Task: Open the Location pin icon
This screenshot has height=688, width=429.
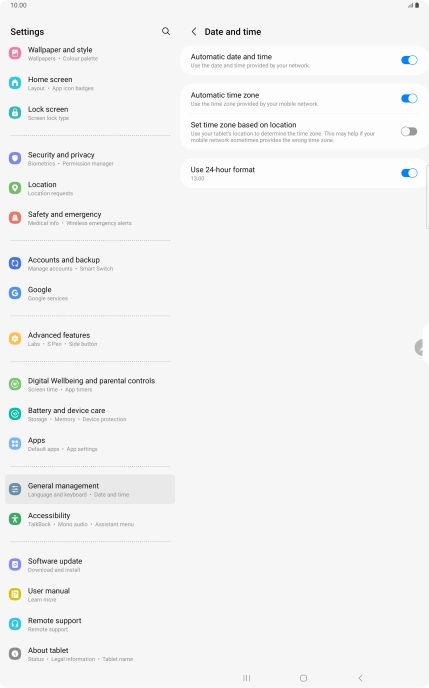Action: tap(15, 188)
